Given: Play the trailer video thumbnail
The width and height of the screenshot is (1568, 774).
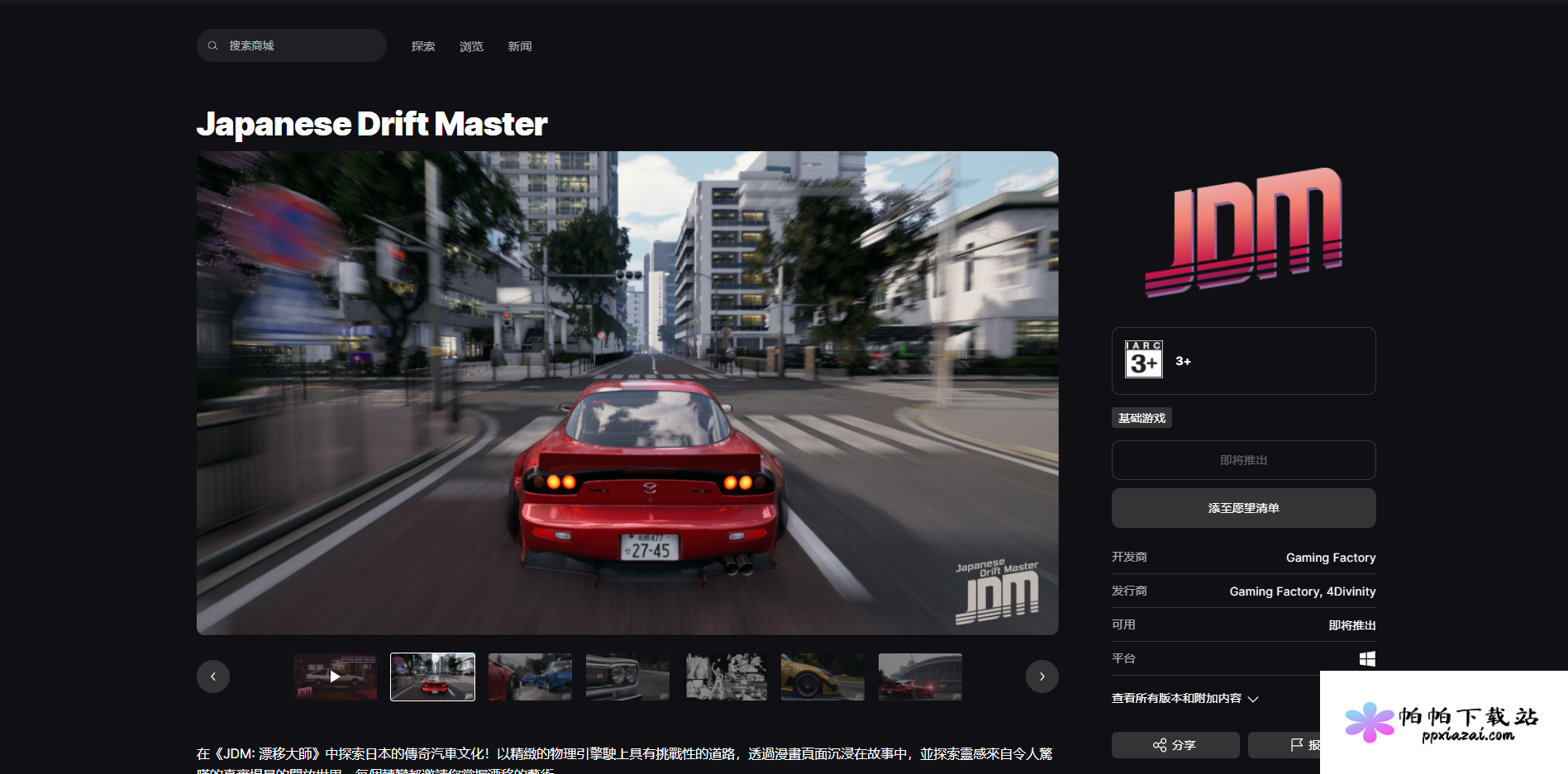Looking at the screenshot, I should [x=335, y=677].
